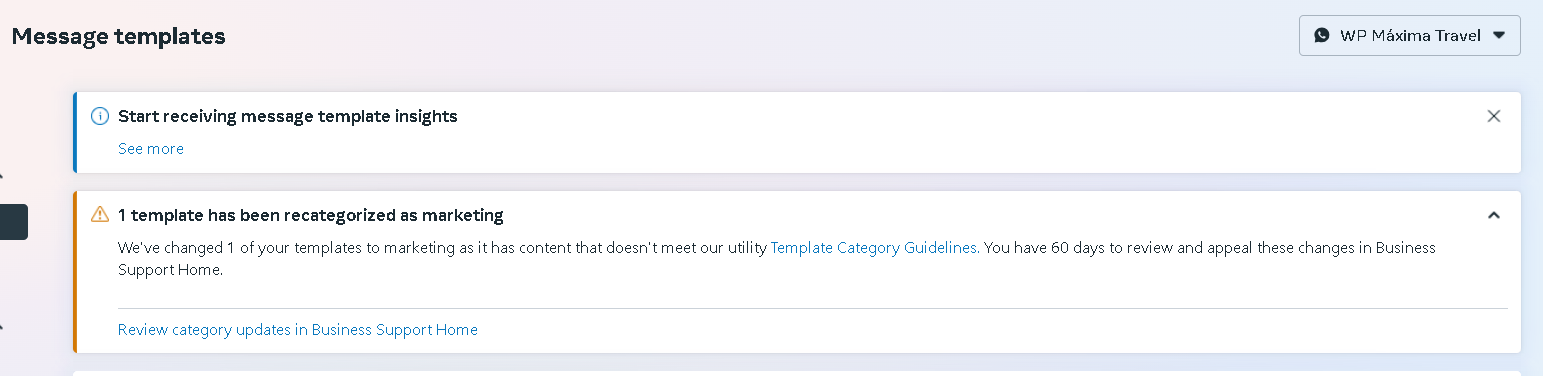Click the WhatsApp icon in account selector
This screenshot has height=376, width=1543.
1322,35
